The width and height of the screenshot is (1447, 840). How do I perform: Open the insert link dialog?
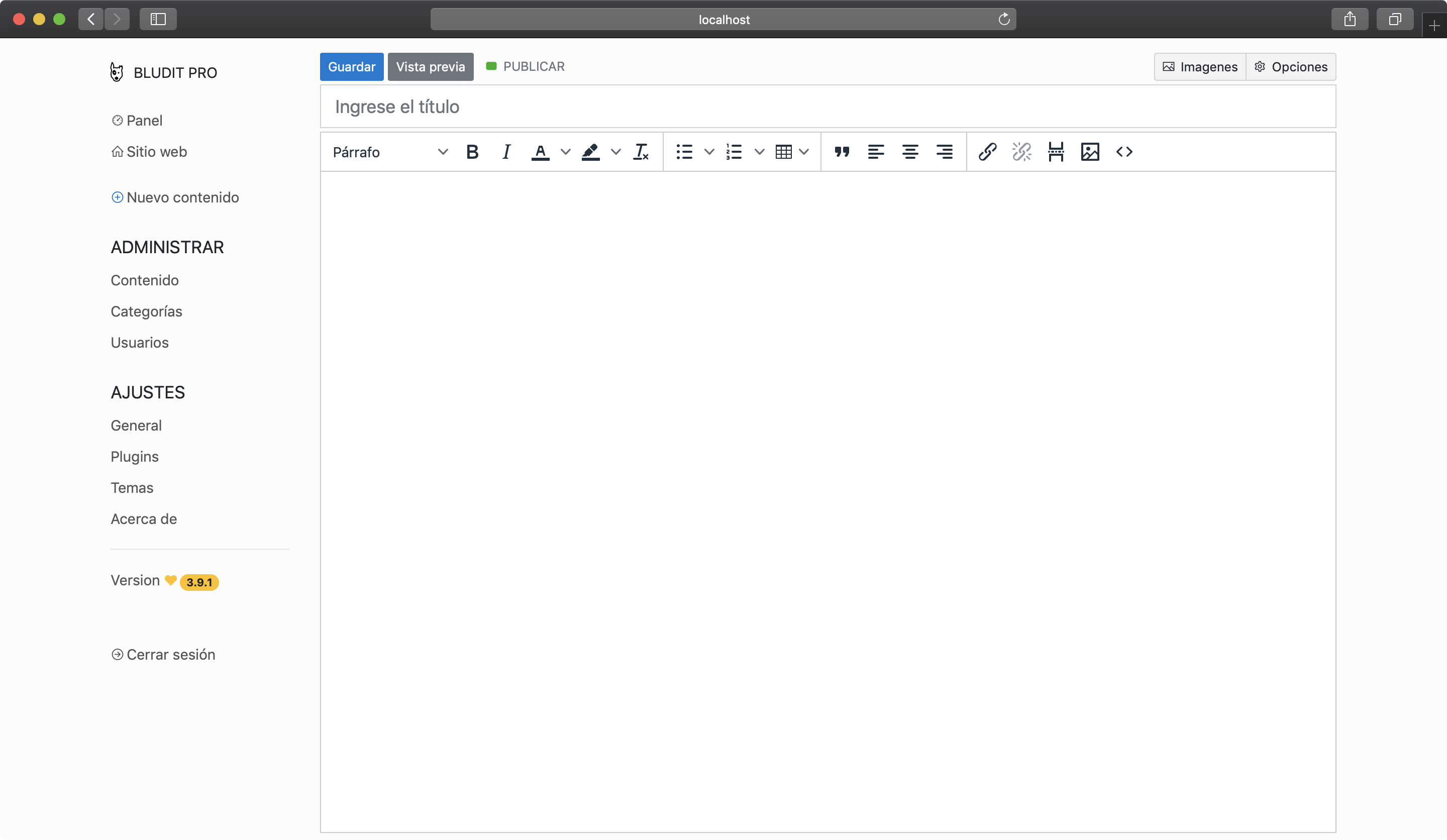click(987, 152)
